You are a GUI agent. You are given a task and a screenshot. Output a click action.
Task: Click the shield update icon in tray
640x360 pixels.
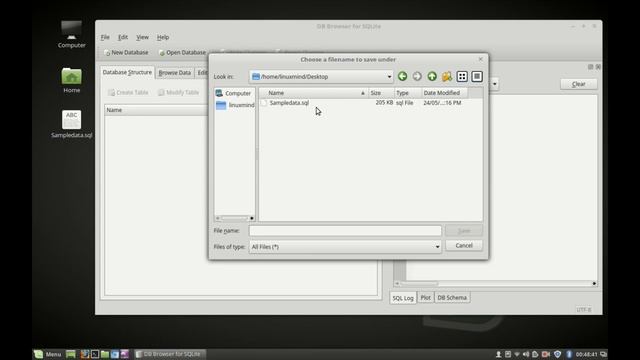557,354
